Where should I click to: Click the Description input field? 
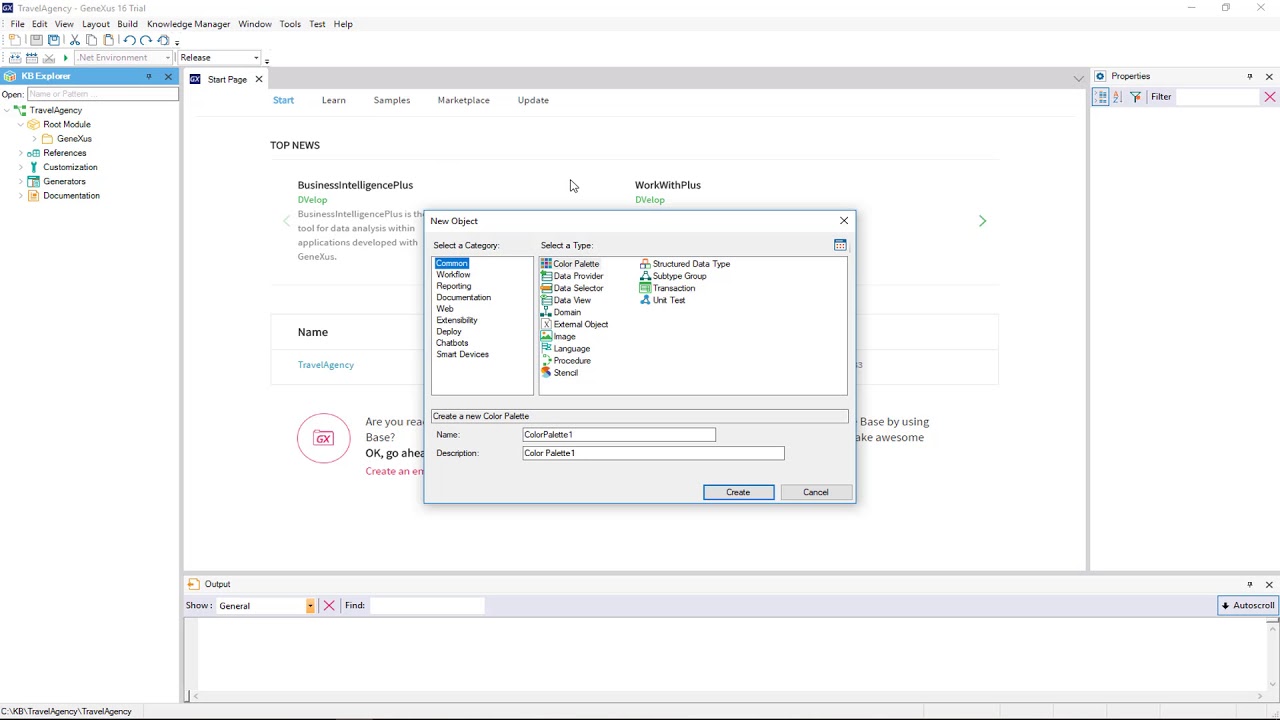point(654,453)
